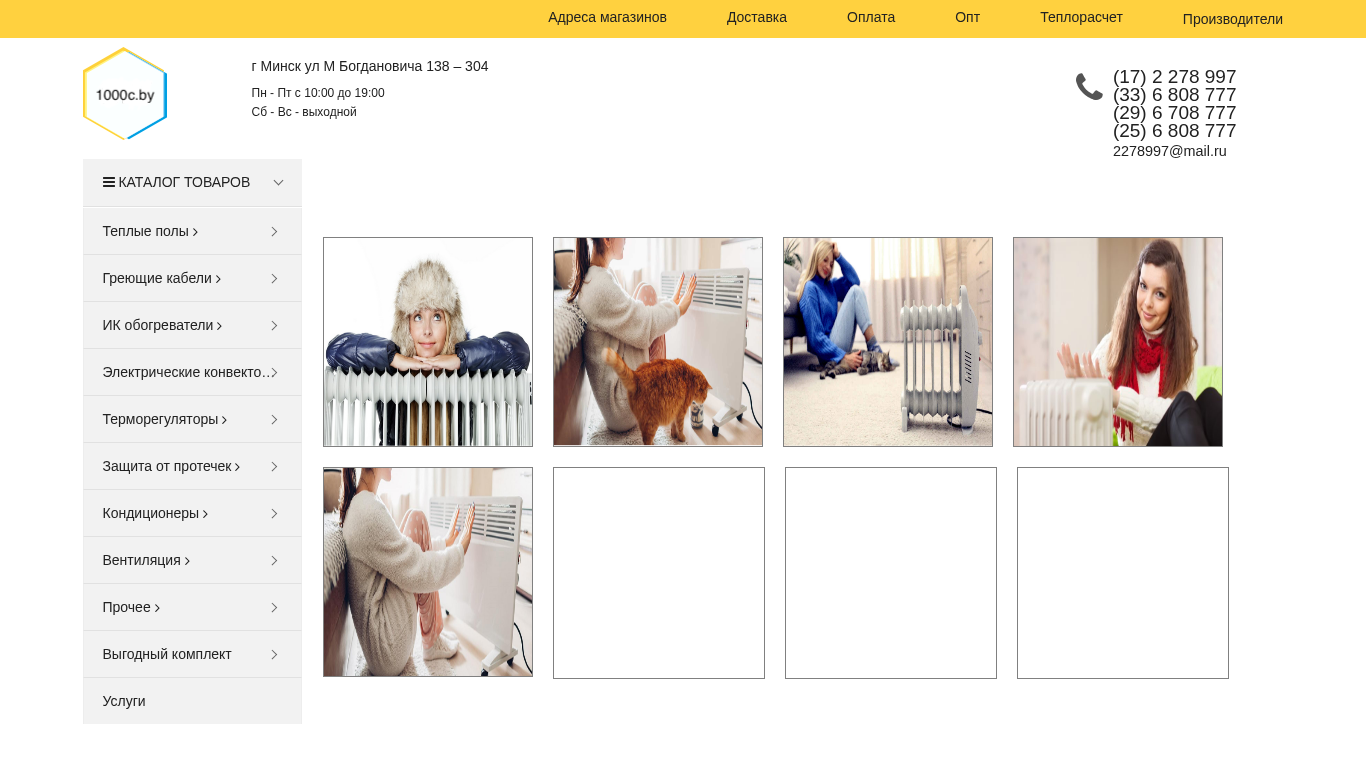1366x768 pixels.
Task: Click the hours Пн - Пт с 10:00 до 19:00
Action: [318, 93]
